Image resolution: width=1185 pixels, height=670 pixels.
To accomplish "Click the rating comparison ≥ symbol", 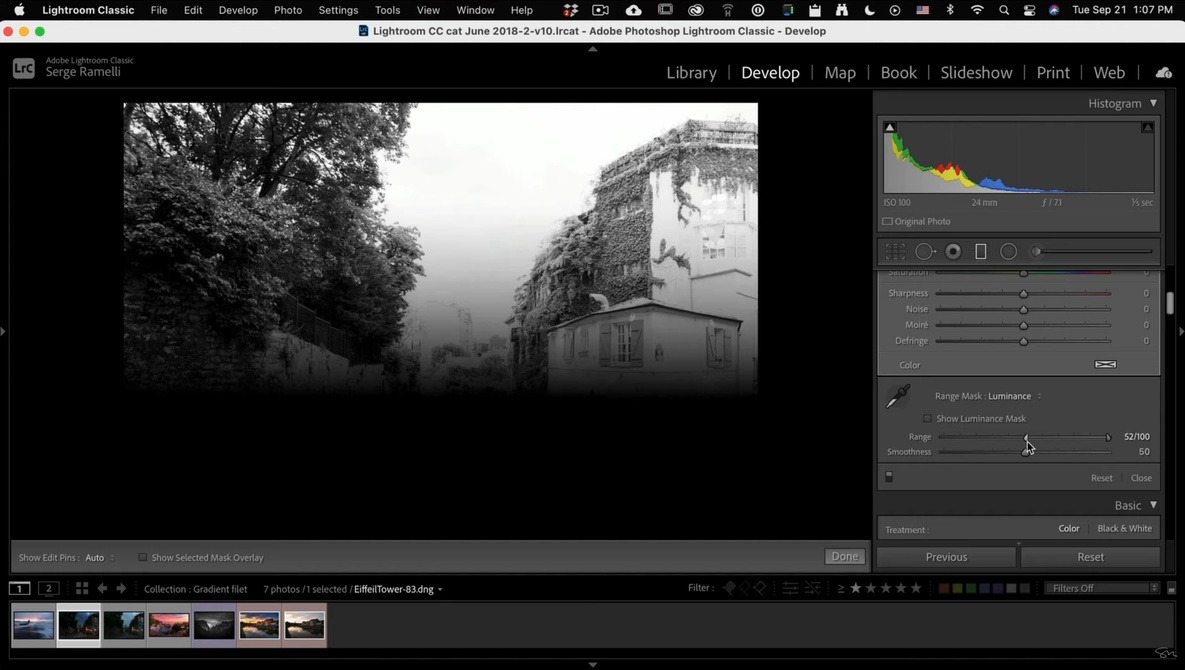I will [840, 588].
